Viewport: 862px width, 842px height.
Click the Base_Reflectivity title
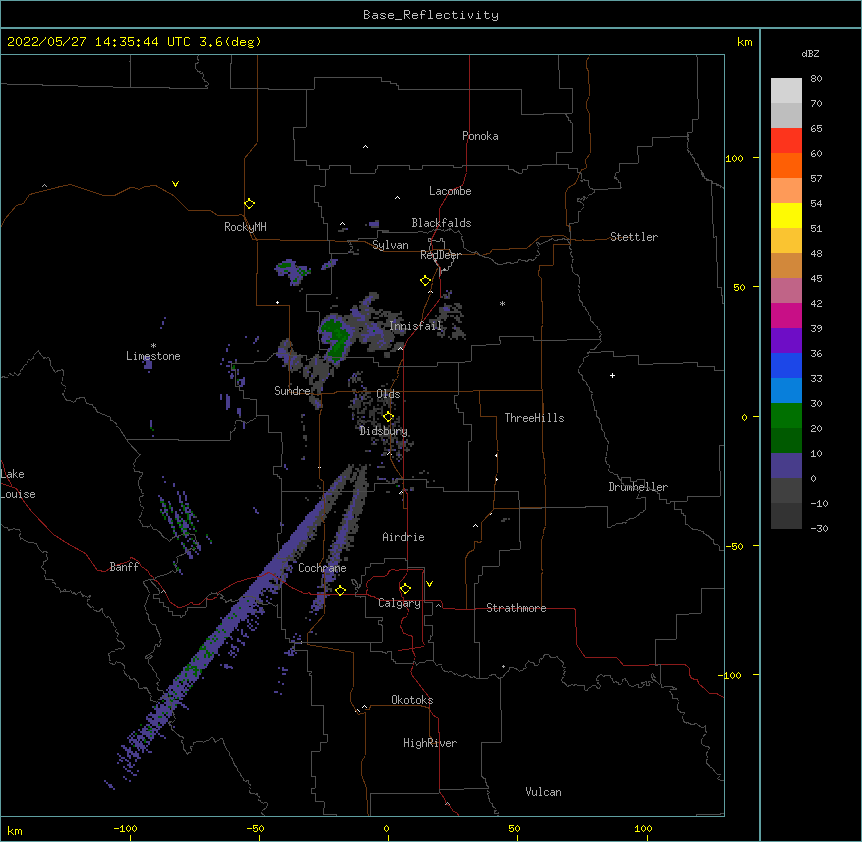[x=431, y=15]
